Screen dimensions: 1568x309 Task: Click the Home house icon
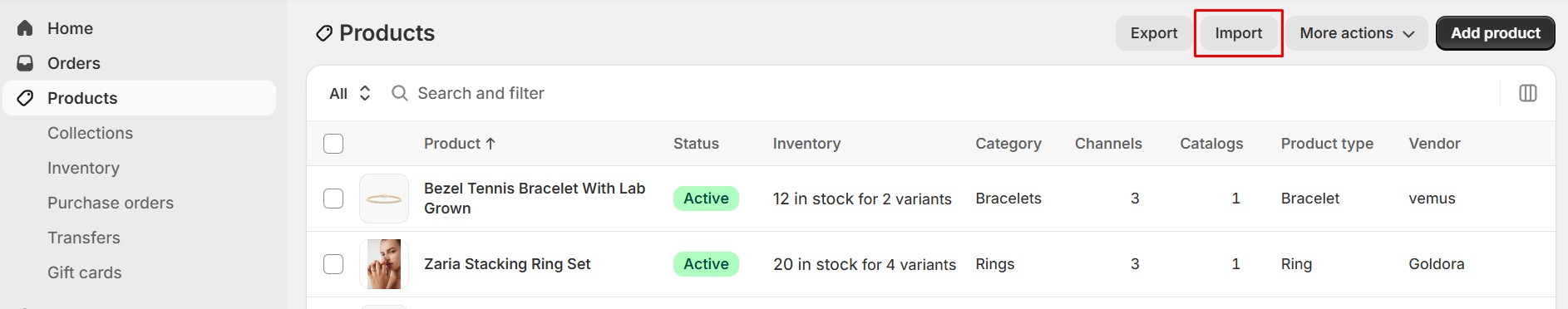pyautogui.click(x=25, y=28)
